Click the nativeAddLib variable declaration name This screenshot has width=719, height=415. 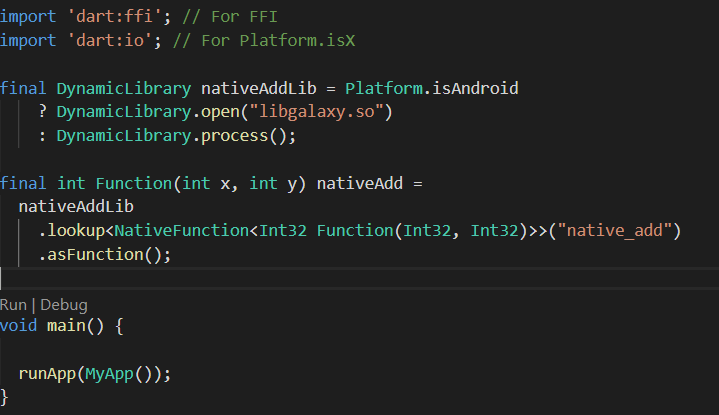tap(259, 88)
